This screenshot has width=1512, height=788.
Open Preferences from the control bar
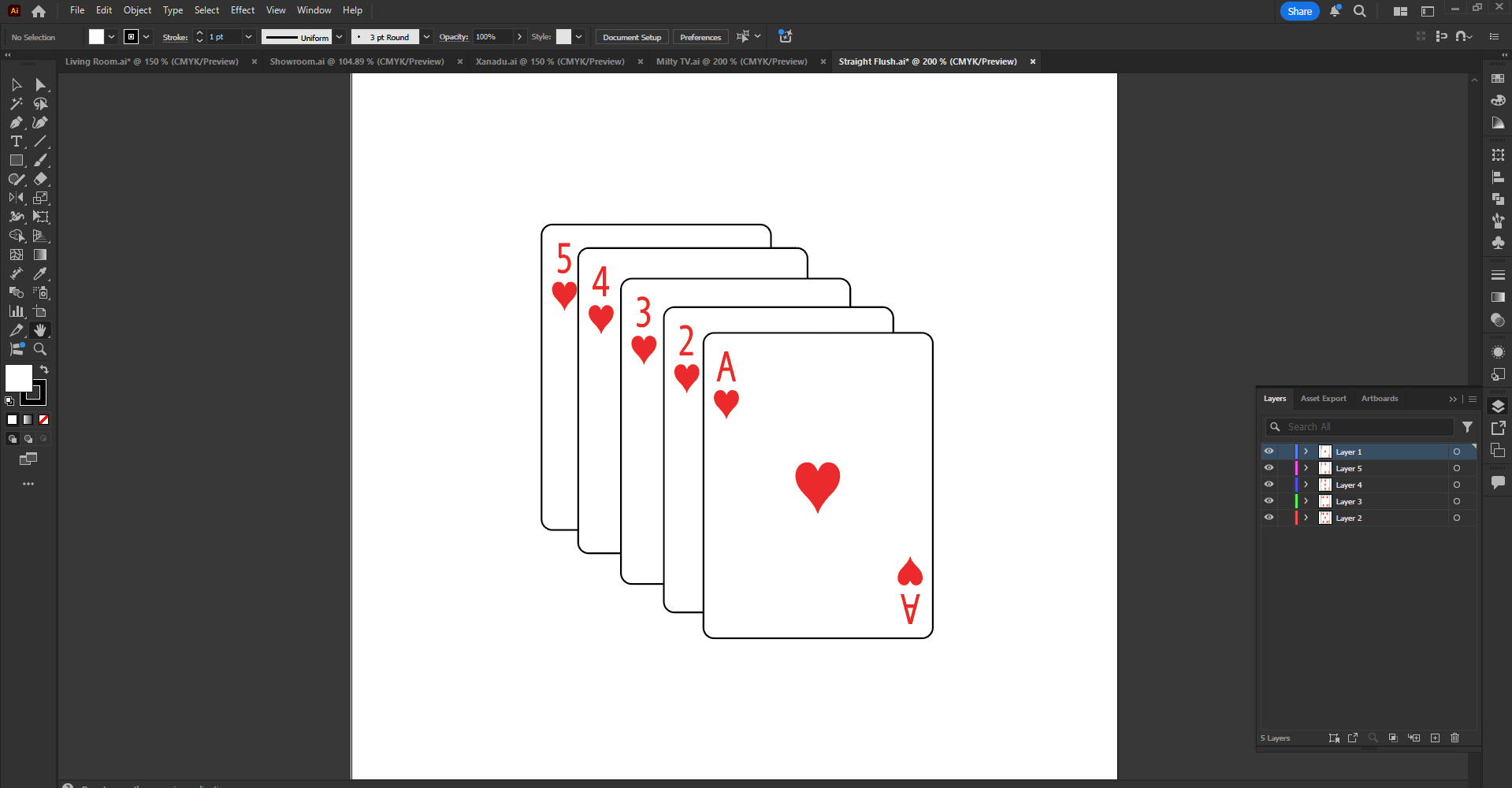pyautogui.click(x=699, y=36)
